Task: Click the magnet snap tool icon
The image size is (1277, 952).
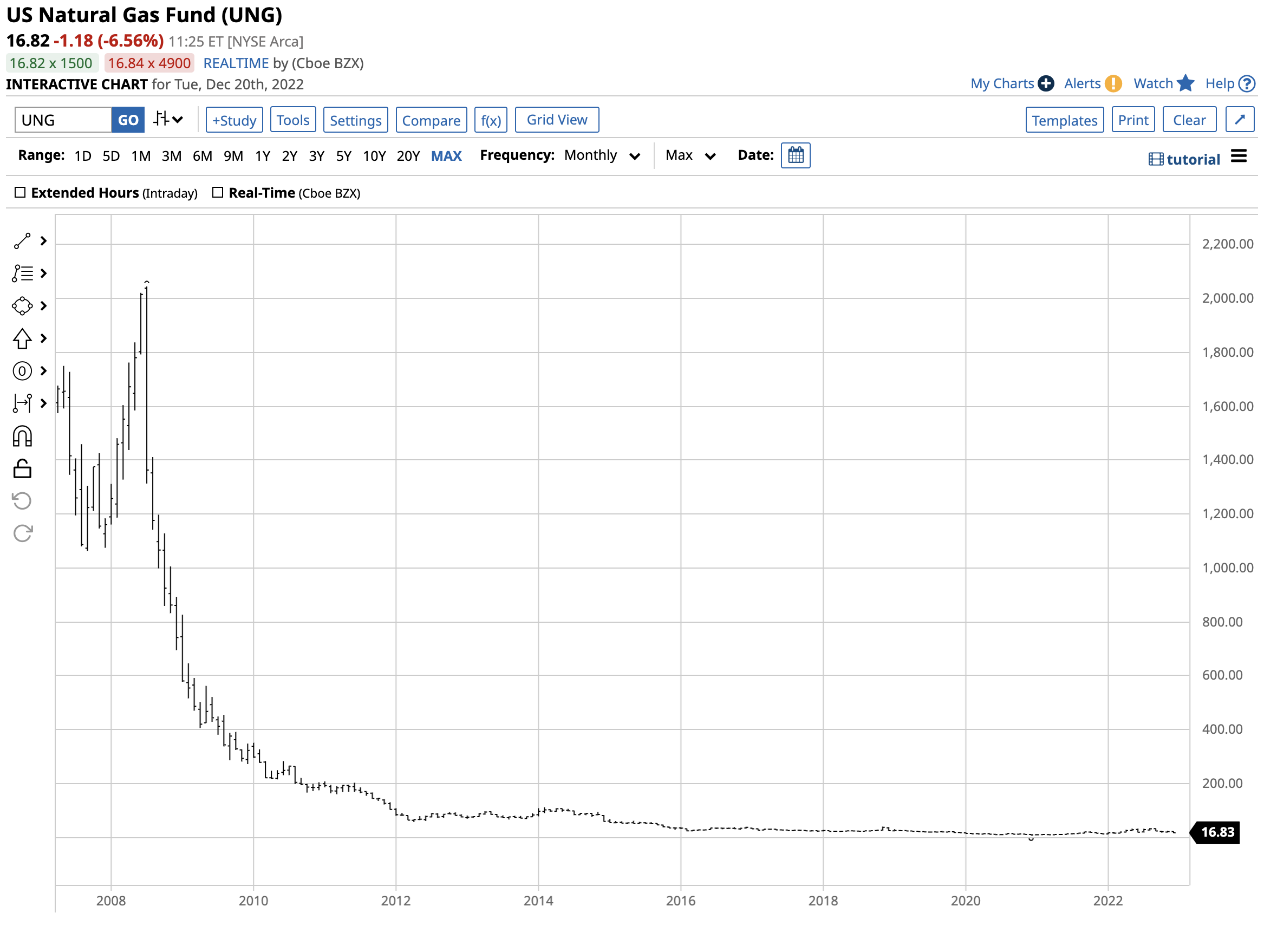Action: tap(22, 436)
